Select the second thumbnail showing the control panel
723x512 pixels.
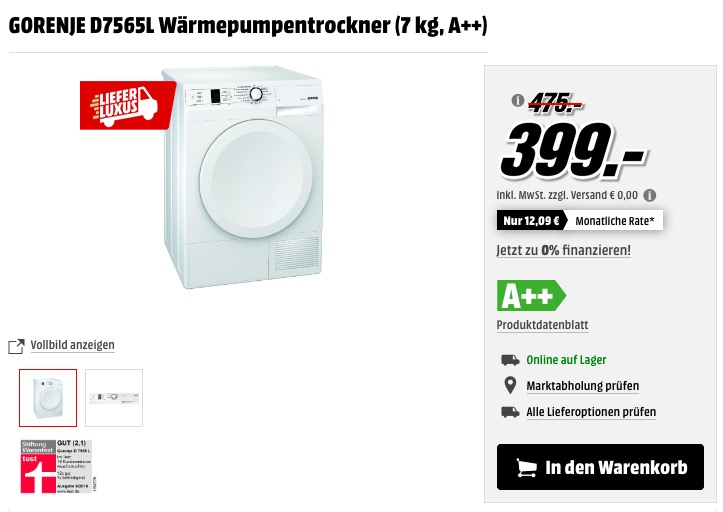(114, 398)
